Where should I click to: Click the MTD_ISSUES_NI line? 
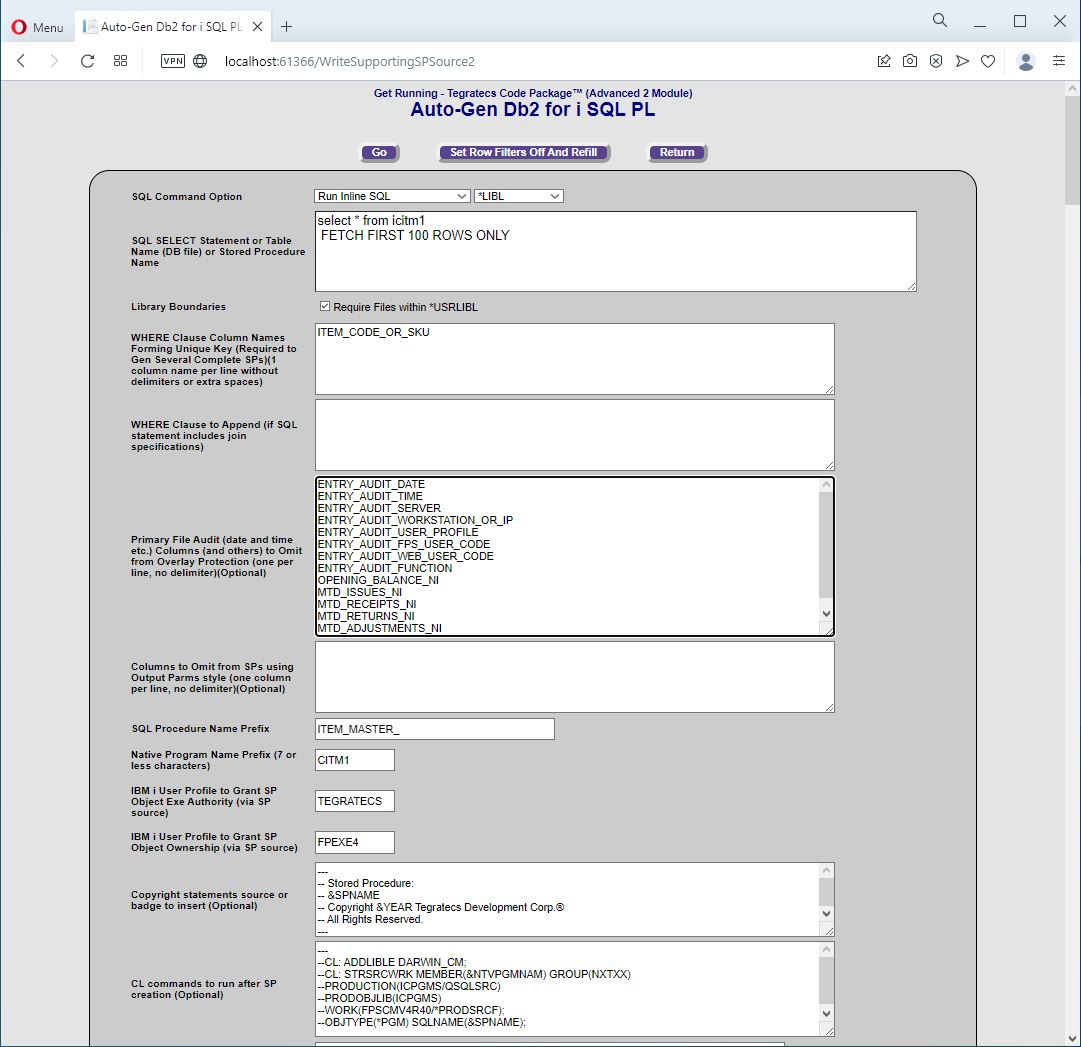click(x=359, y=592)
